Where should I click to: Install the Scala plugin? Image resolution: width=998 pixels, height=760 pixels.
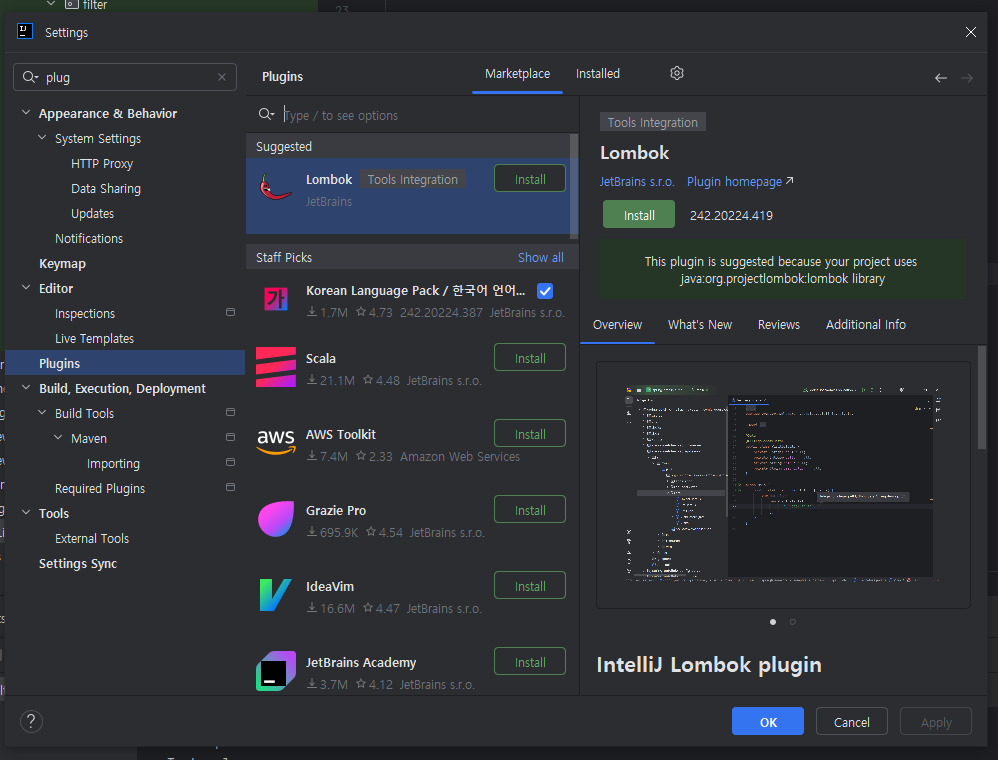point(530,358)
